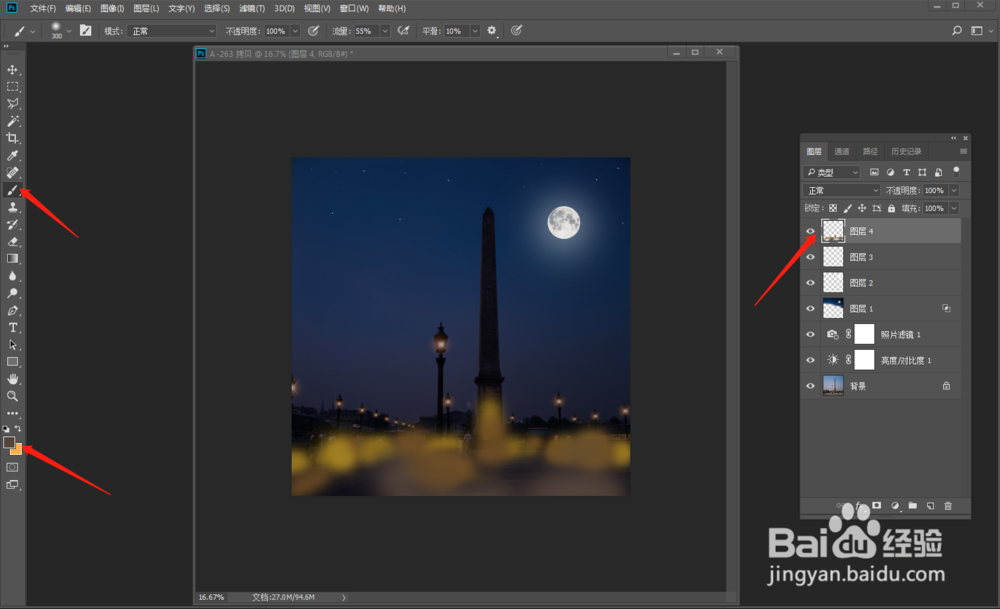Viewport: 1000px width, 609px height.
Task: Hide the 照片滤镜 1 adjustment layer
Action: tap(811, 334)
